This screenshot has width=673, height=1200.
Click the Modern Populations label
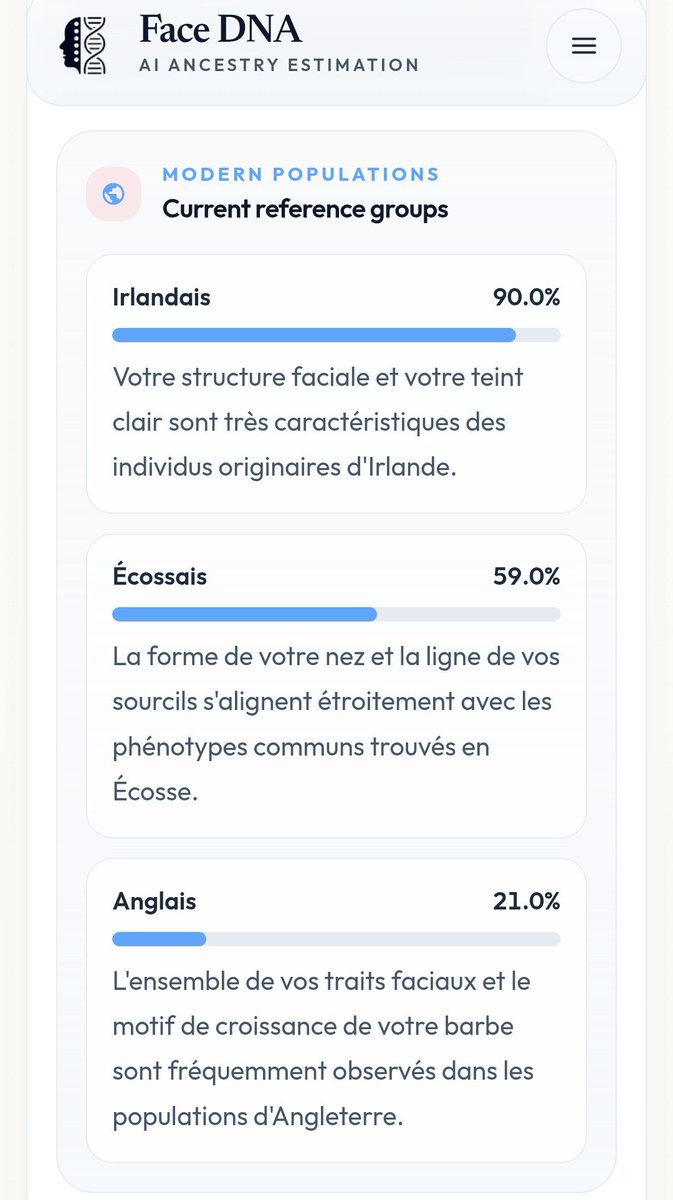[x=301, y=174]
